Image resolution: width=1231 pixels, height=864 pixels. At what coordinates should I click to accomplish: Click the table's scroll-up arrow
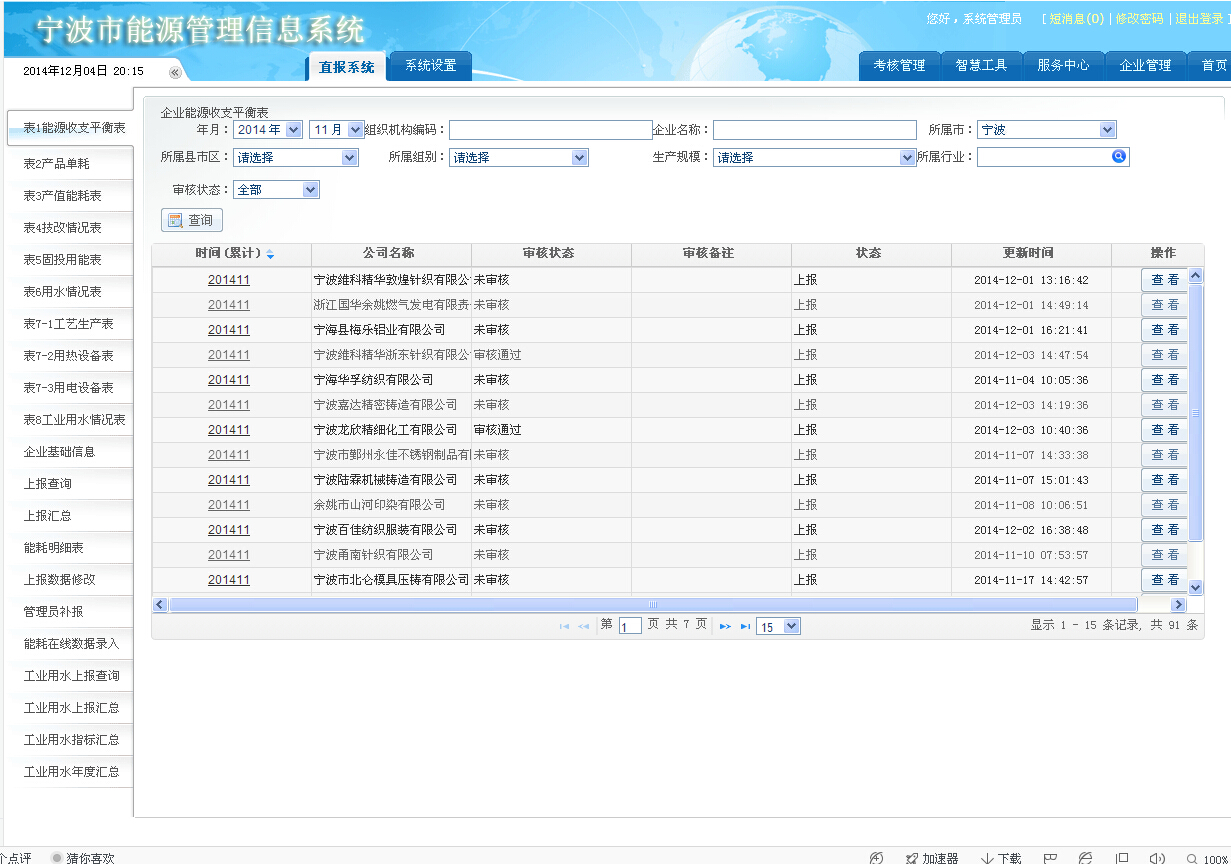tap(1196, 276)
